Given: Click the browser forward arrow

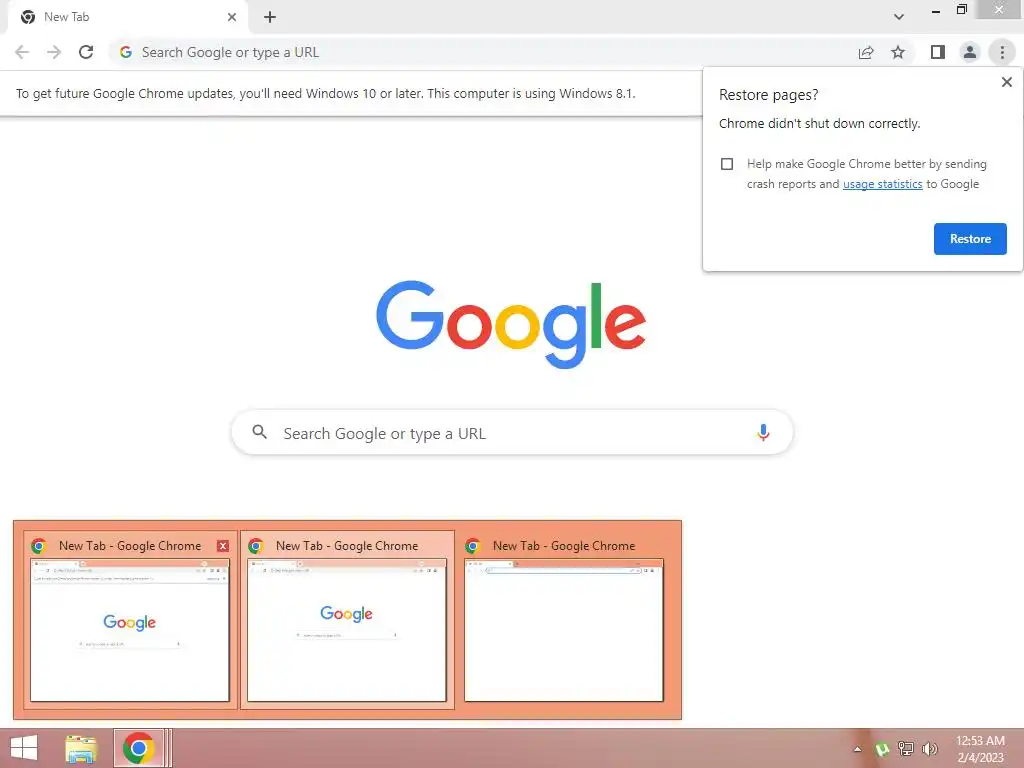Looking at the screenshot, I should pyautogui.click(x=54, y=52).
